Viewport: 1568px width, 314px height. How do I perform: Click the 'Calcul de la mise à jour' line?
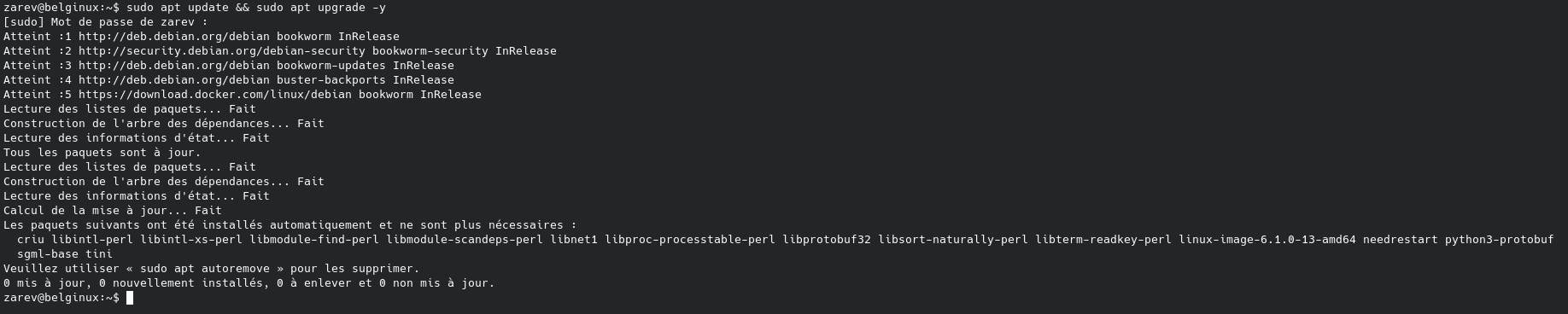tap(112, 211)
